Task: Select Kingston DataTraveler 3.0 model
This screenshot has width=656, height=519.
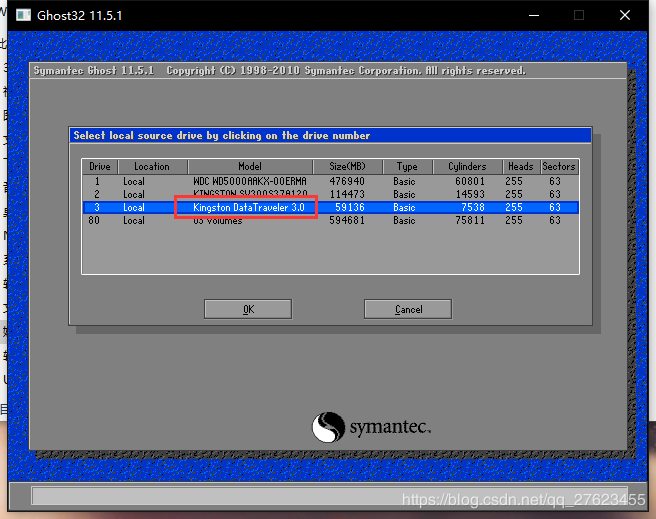Action: coord(249,207)
